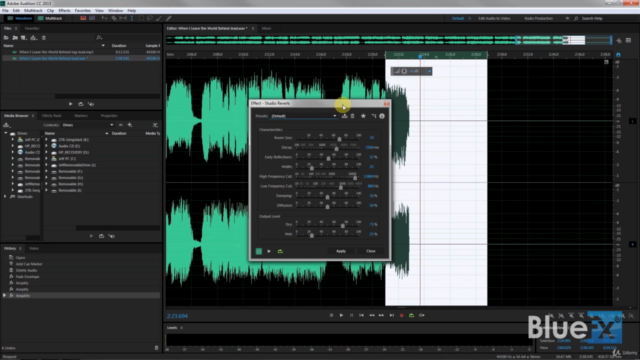Click info icon in Studio Reverb dialog
This screenshot has height=360, width=640.
point(382,116)
